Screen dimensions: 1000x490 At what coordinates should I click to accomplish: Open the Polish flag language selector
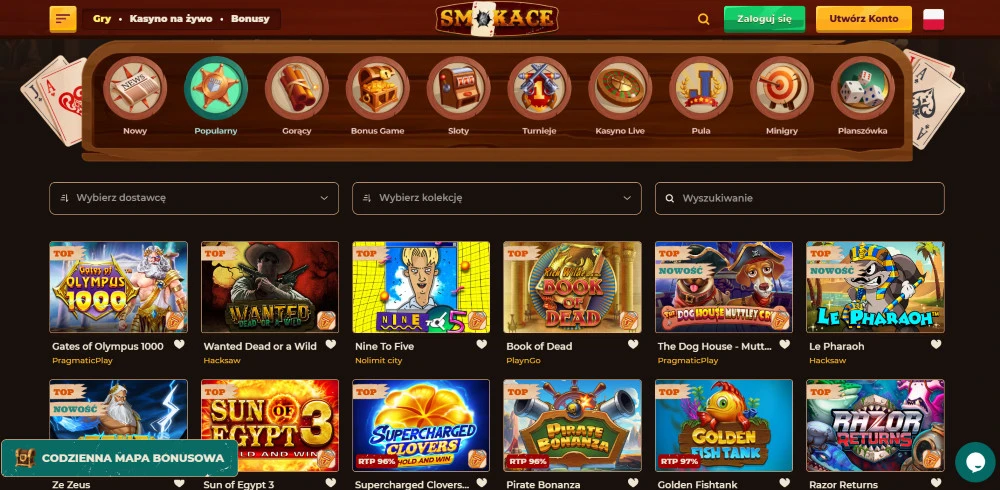point(934,19)
